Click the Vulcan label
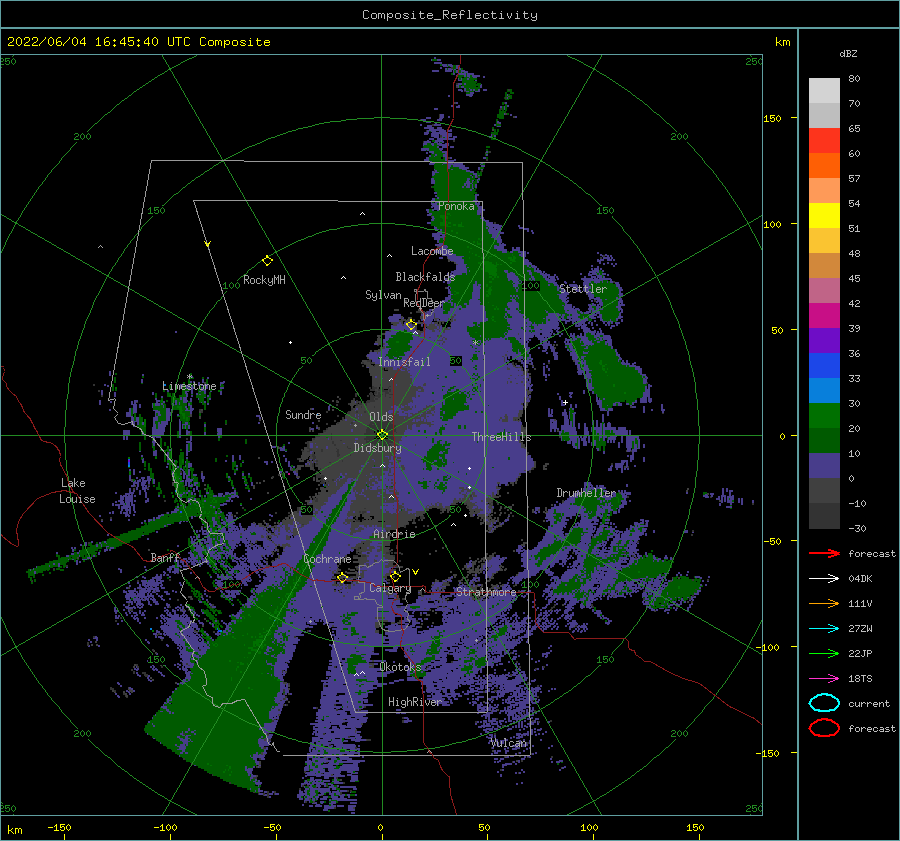 tap(508, 743)
